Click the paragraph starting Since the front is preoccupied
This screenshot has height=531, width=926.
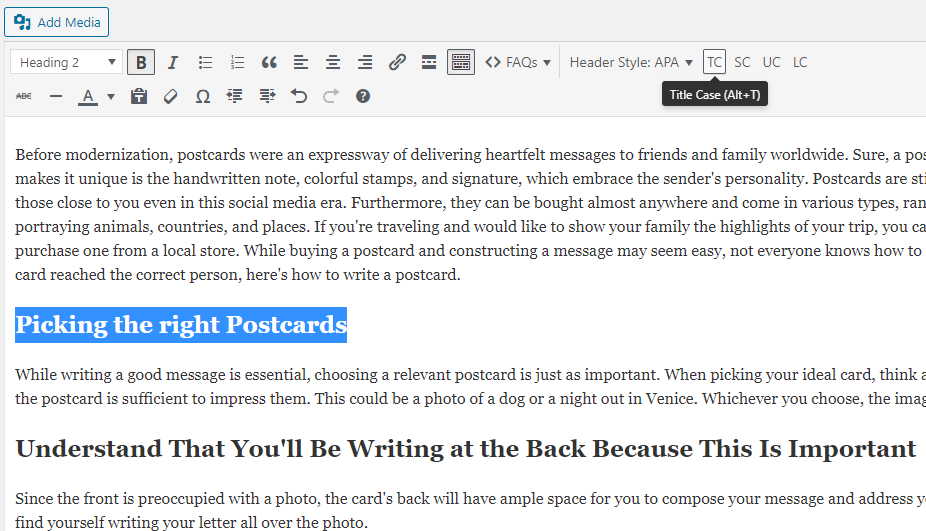coord(471,510)
